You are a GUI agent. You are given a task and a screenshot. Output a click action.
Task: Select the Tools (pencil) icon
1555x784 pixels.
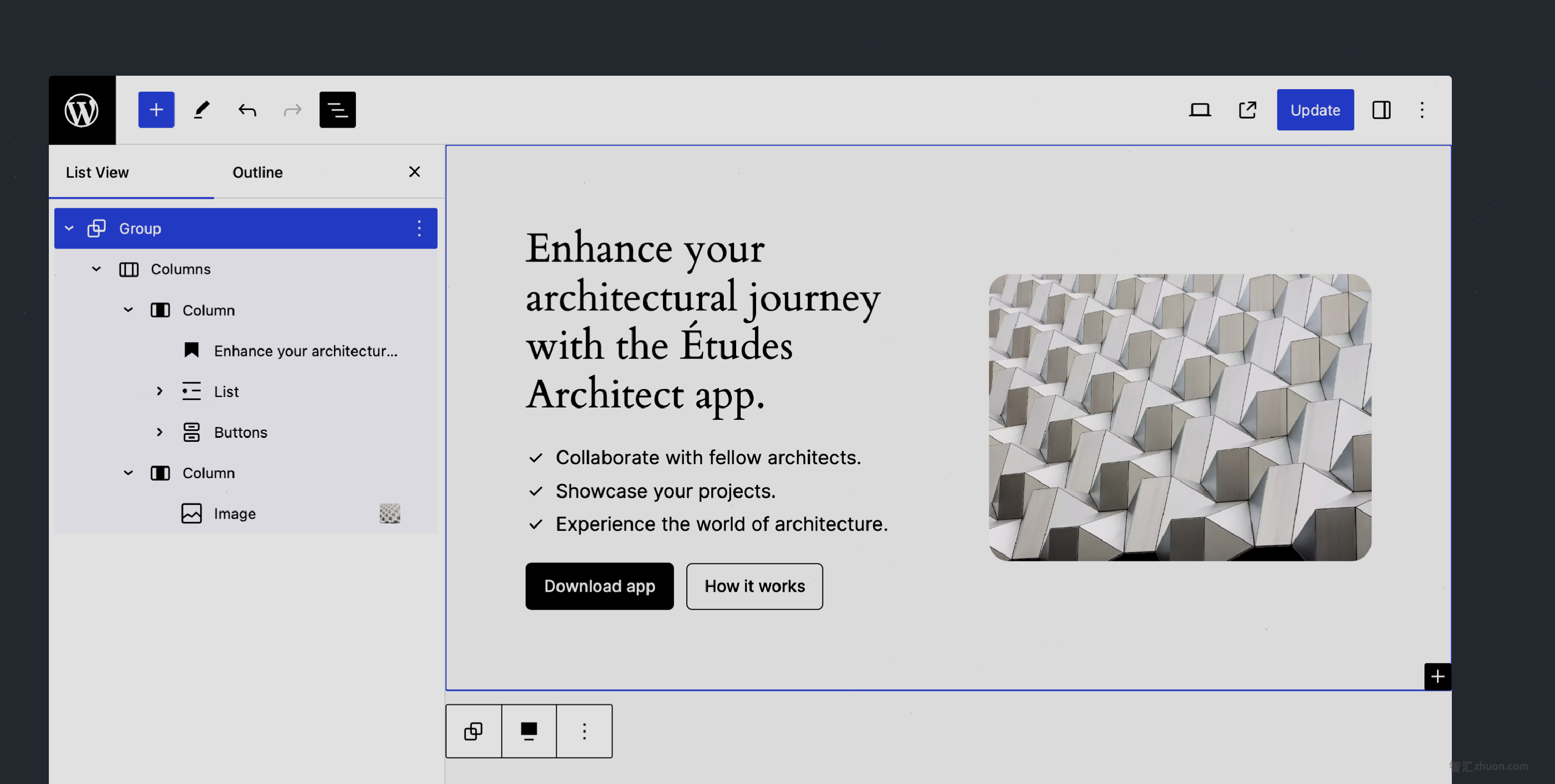(201, 109)
